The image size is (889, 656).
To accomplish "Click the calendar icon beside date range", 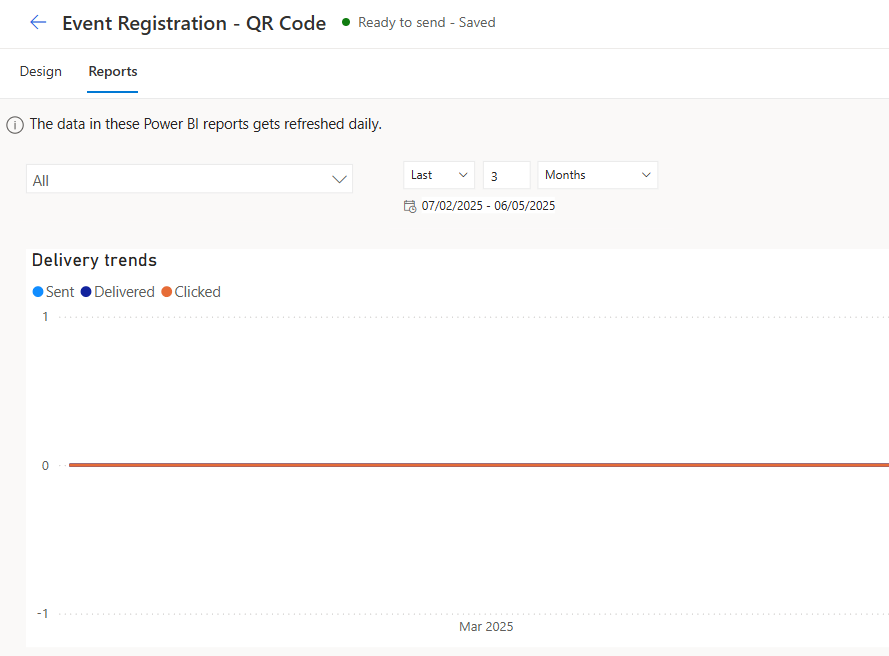I will tap(410, 206).
